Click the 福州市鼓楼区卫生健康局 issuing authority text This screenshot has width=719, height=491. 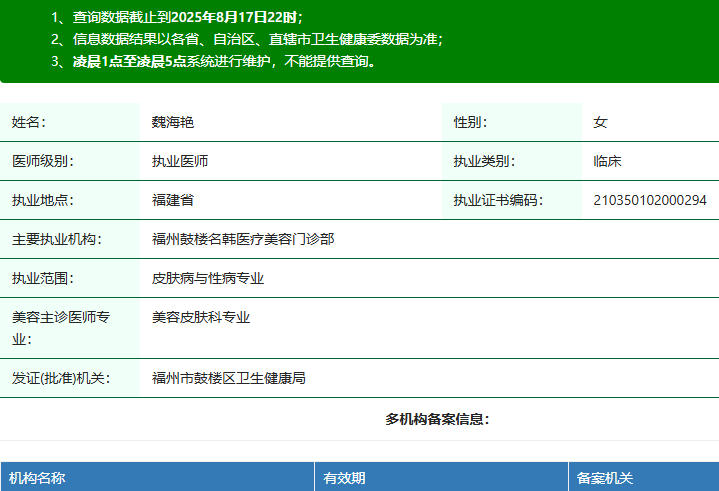pos(229,378)
